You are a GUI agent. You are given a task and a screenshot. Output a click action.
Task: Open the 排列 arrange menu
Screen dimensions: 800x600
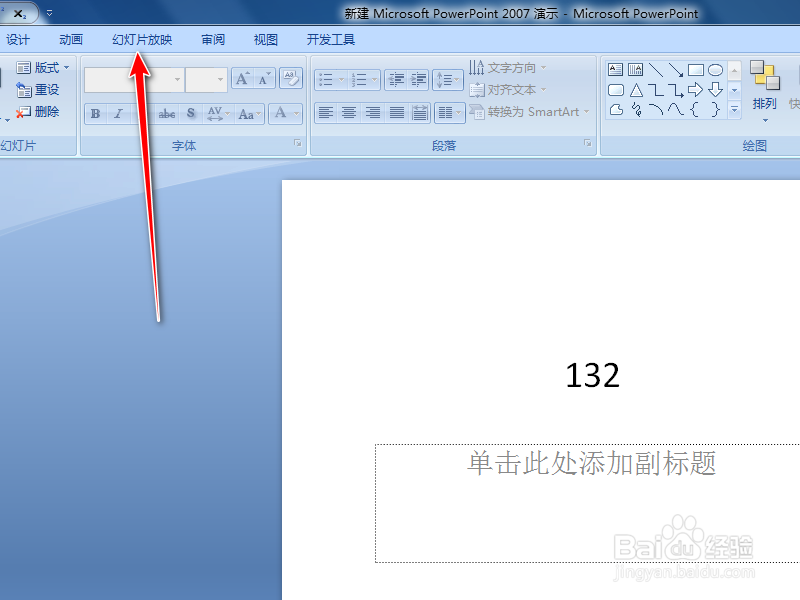(x=764, y=92)
